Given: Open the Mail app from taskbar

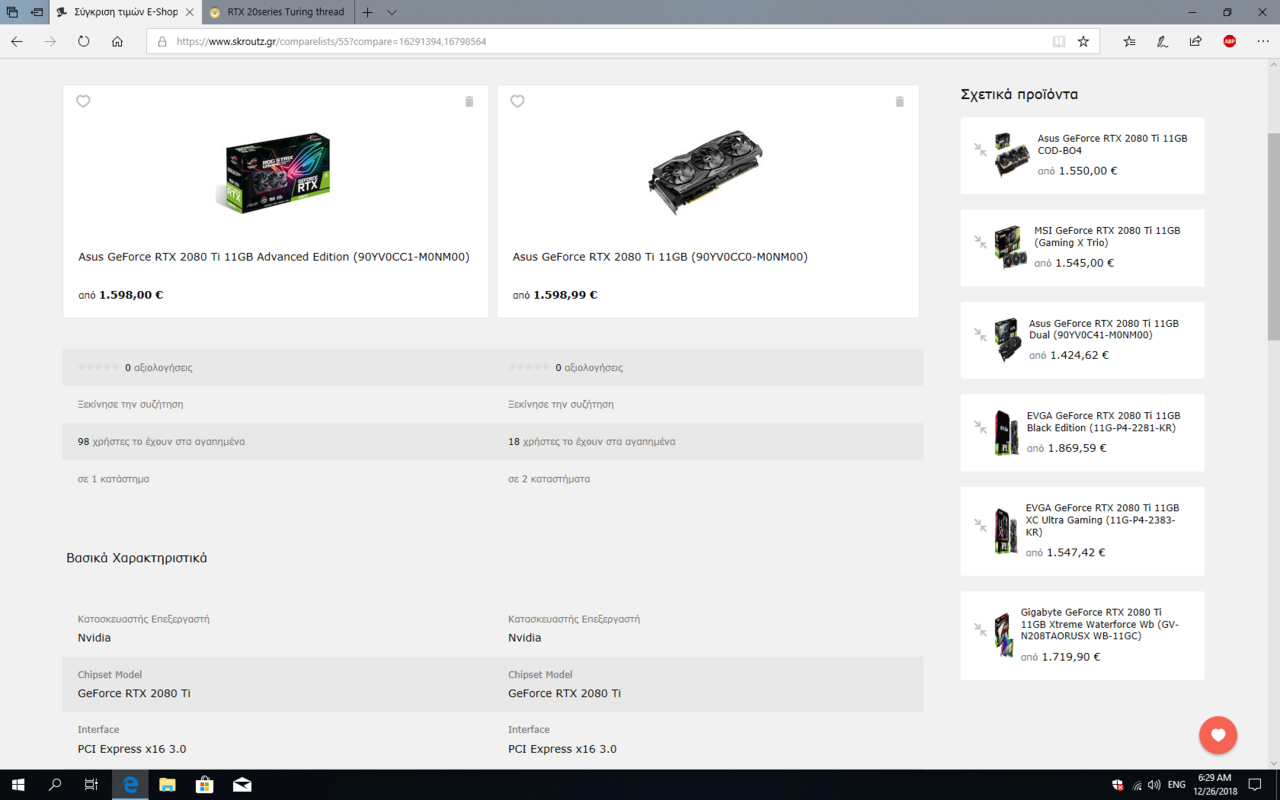Looking at the screenshot, I should tap(242, 785).
